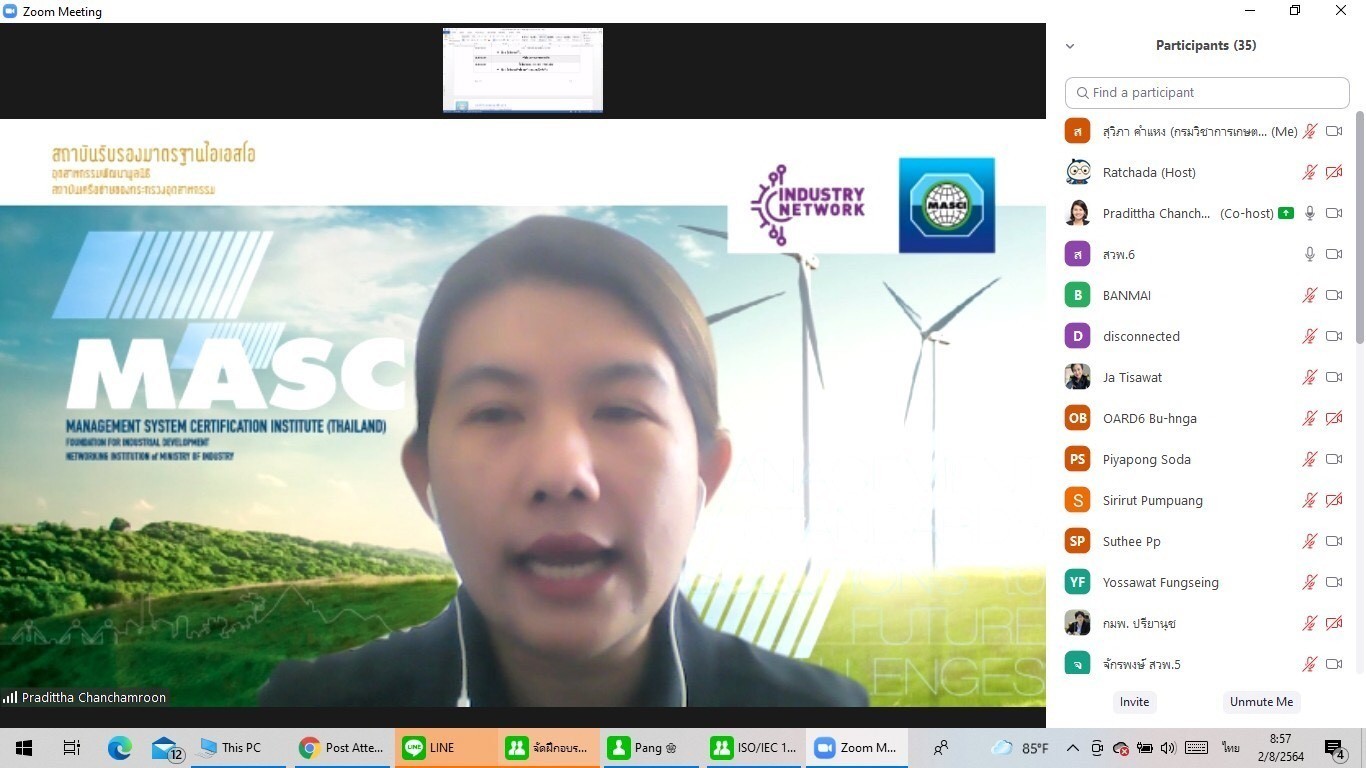
Task: Switch to the This PC taskbar window
Action: (x=237, y=748)
